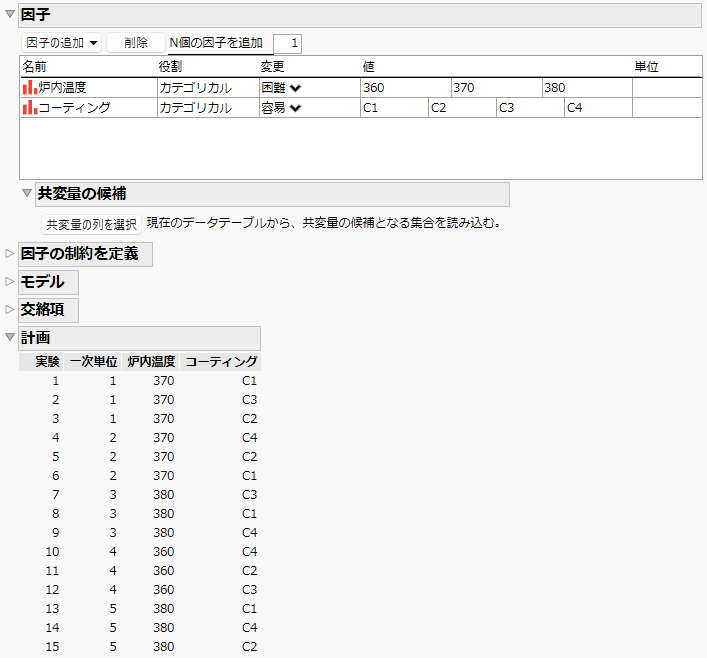Click coating value C4 in run 9
Viewport: 707px width, 658px height.
(x=249, y=533)
